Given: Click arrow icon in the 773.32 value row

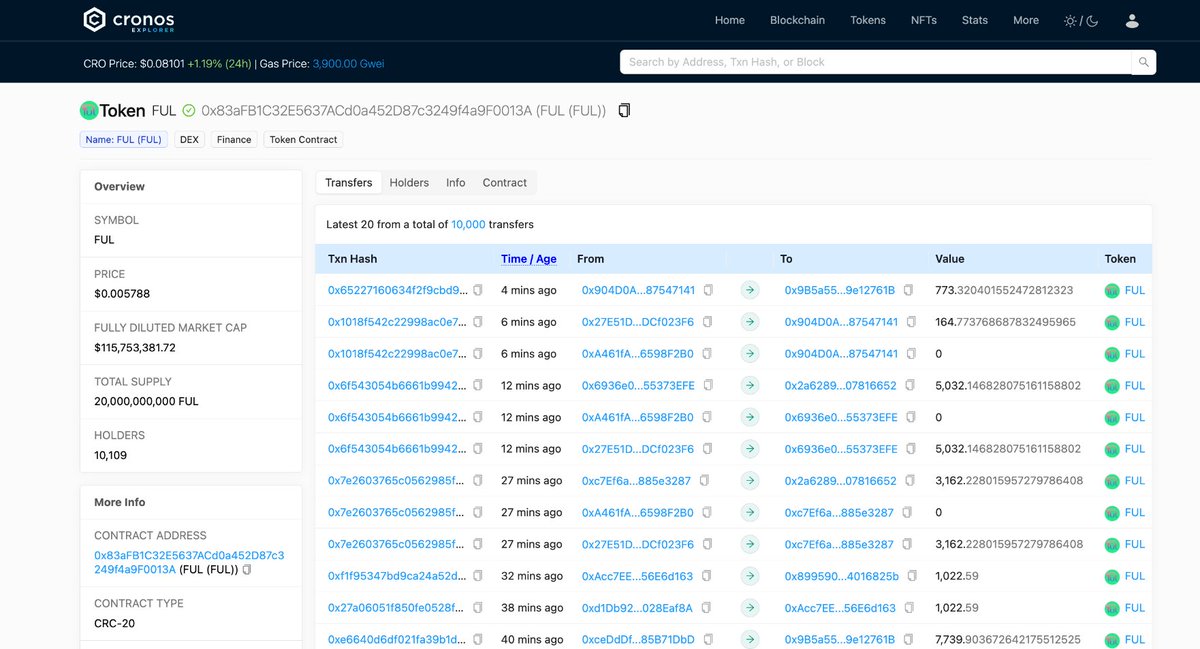Looking at the screenshot, I should pyautogui.click(x=750, y=290).
